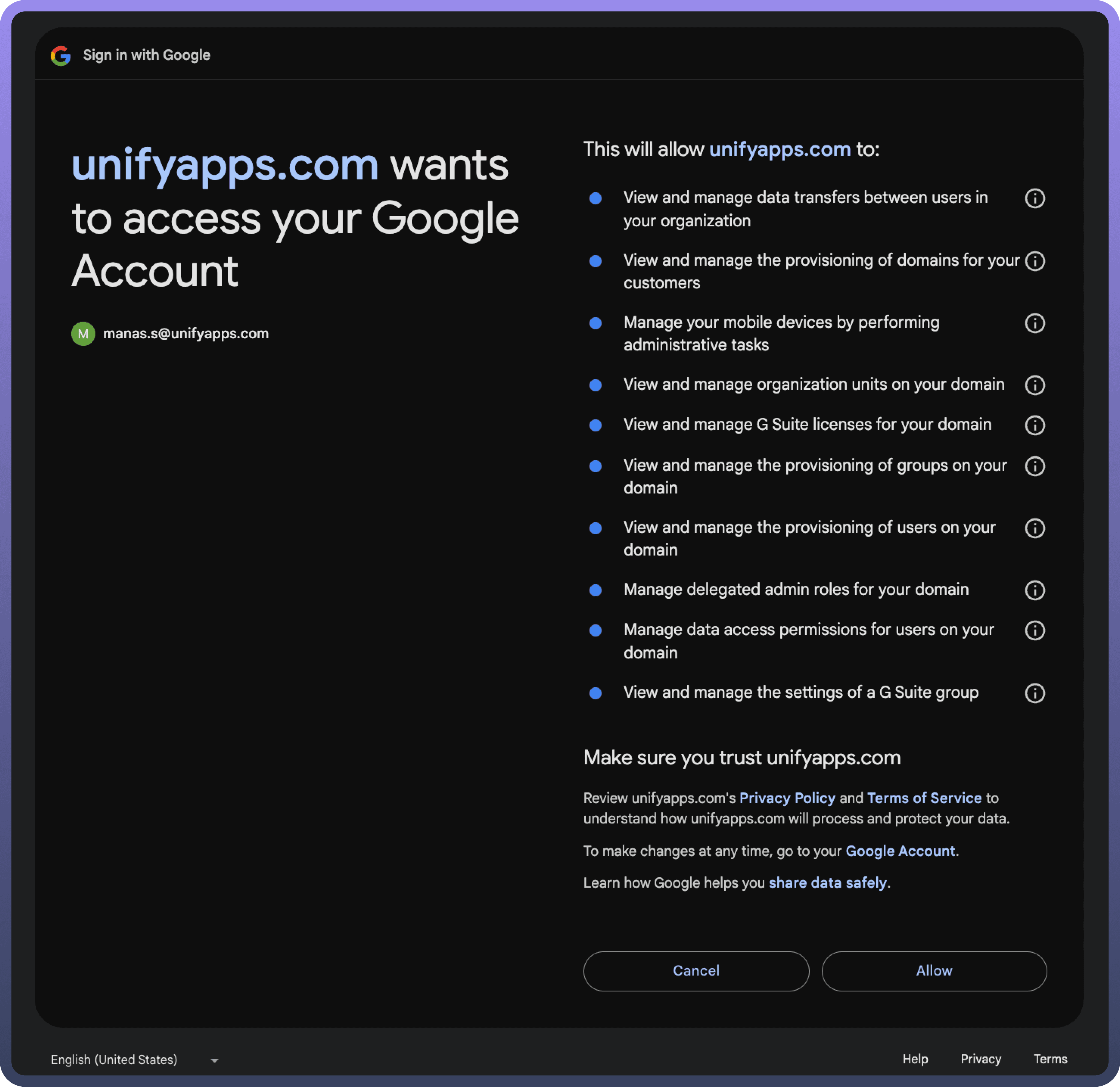1120x1087 pixels.
Task: Click info icon for provisioning of domains
Action: tap(1034, 261)
